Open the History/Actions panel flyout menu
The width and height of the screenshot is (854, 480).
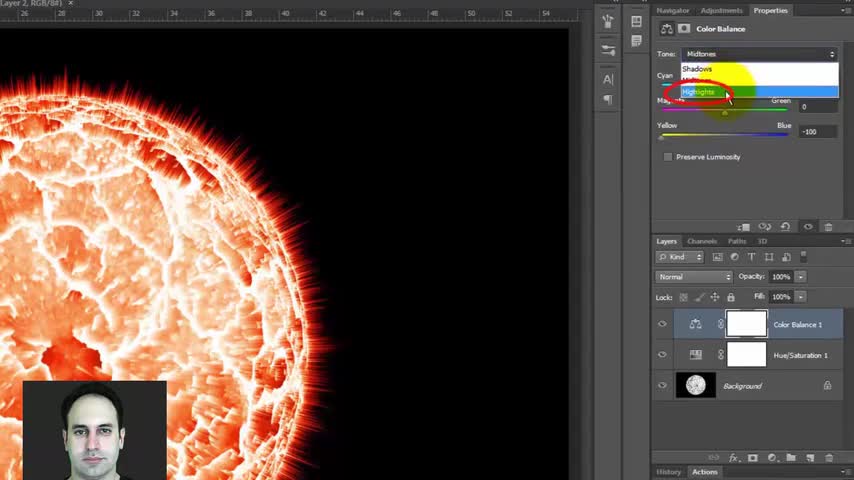click(x=844, y=472)
